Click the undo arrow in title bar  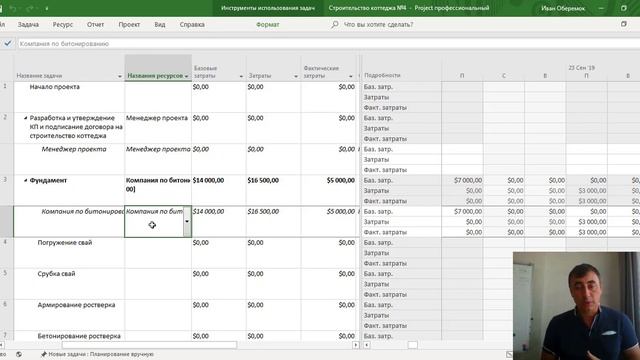(13, 8)
